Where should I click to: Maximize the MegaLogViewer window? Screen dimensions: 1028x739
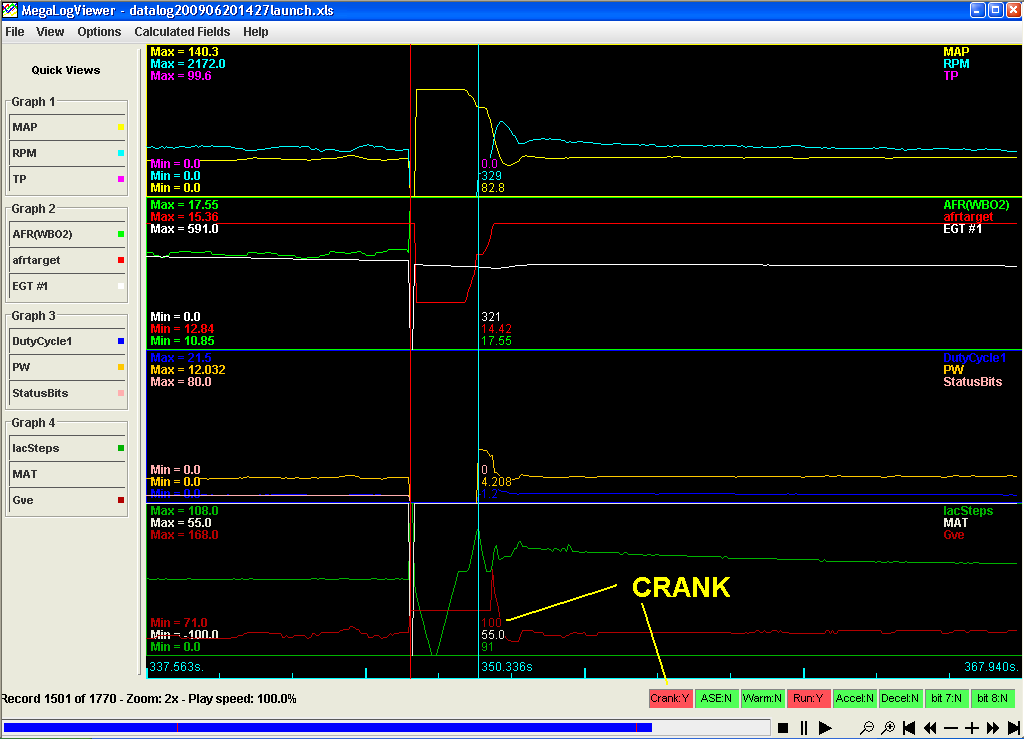(995, 10)
